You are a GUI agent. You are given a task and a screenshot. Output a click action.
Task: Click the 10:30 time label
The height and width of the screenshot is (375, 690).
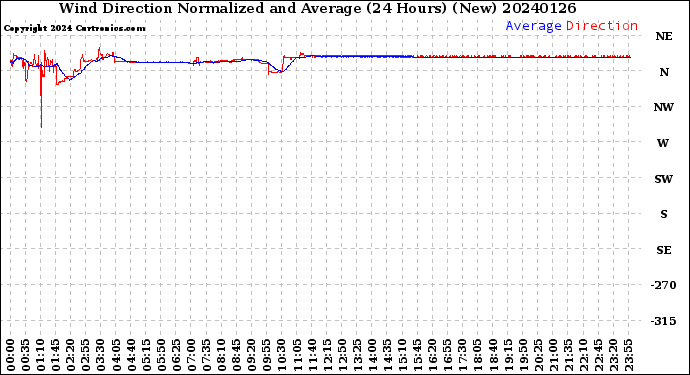click(x=282, y=355)
